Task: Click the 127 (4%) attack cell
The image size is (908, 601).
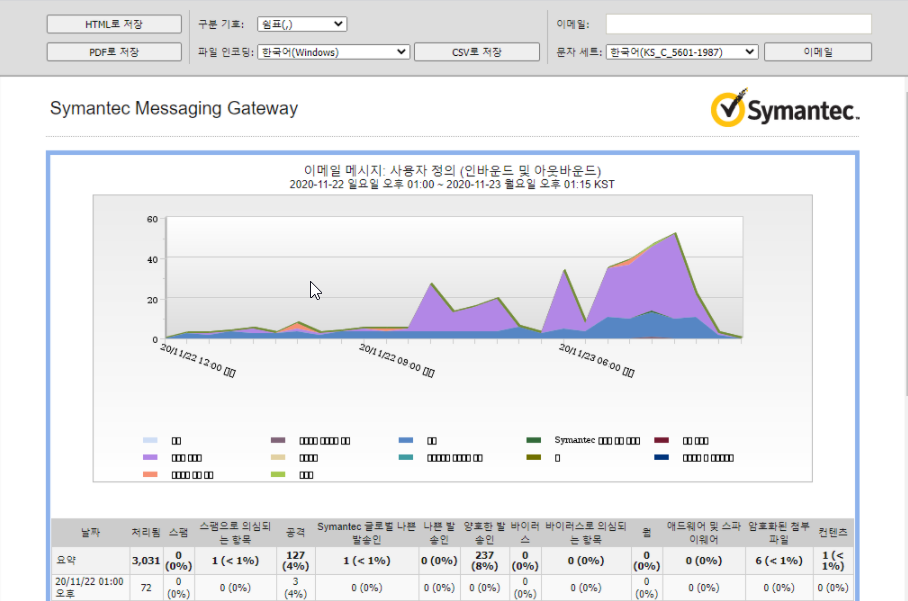Action: pos(295,560)
